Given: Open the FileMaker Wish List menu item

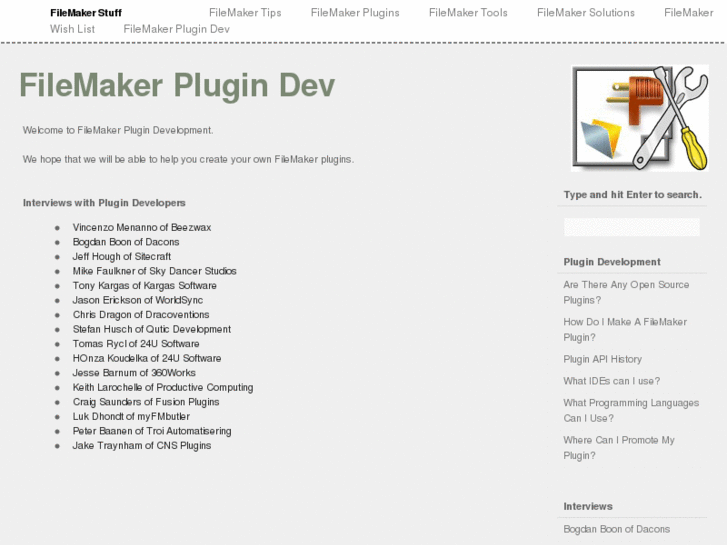Looking at the screenshot, I should coord(72,29).
